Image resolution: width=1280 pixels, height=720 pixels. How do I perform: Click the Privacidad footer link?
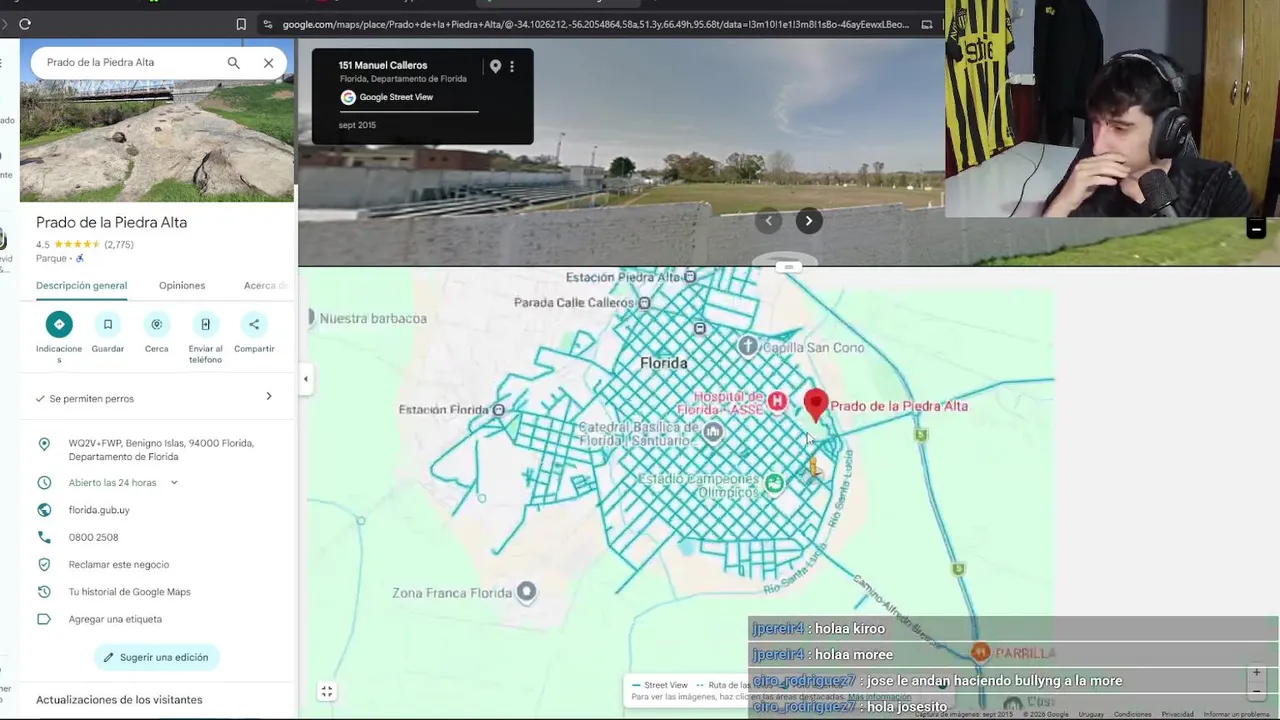tap(1178, 714)
